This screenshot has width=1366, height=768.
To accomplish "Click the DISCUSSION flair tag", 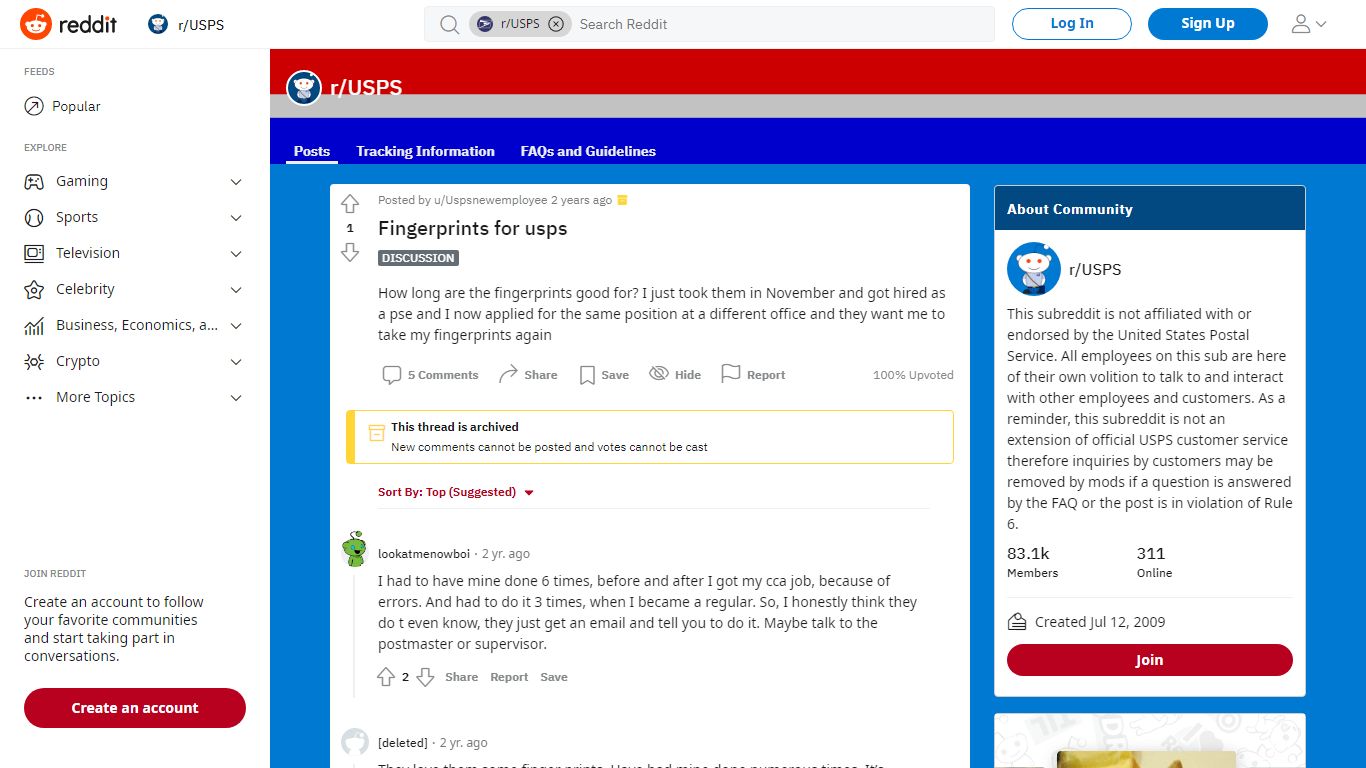I will tap(418, 258).
